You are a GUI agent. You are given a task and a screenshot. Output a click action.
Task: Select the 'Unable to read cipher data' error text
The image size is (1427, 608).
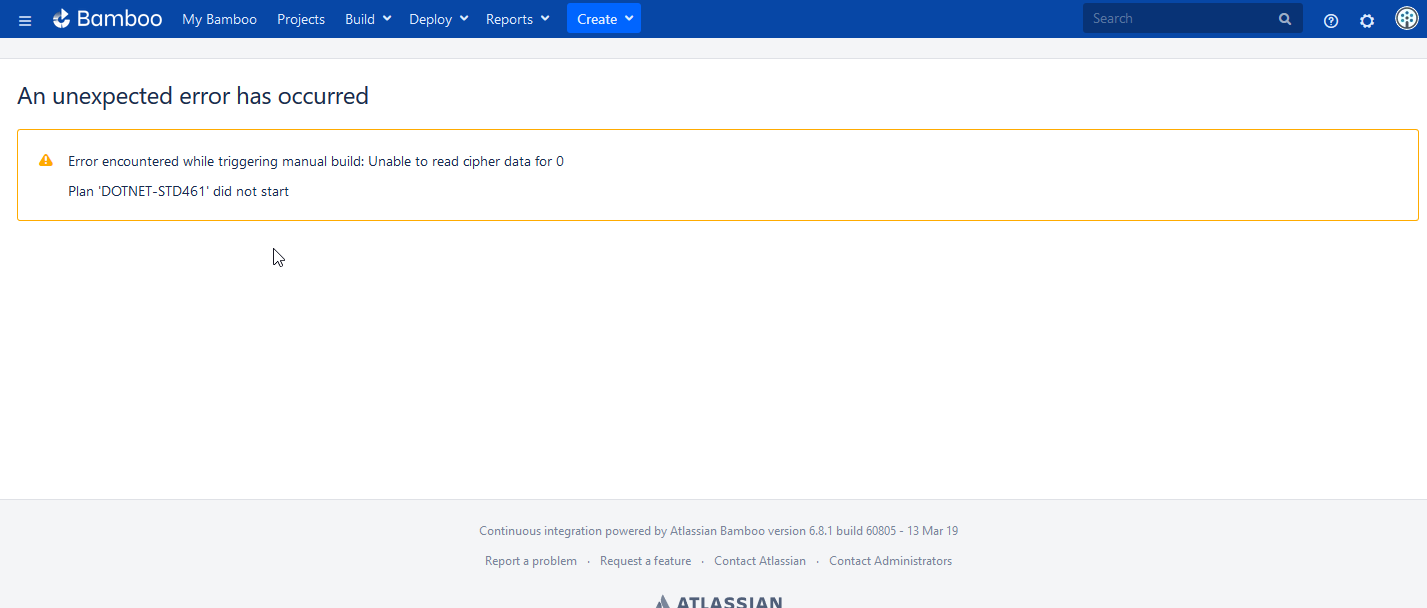(466, 161)
